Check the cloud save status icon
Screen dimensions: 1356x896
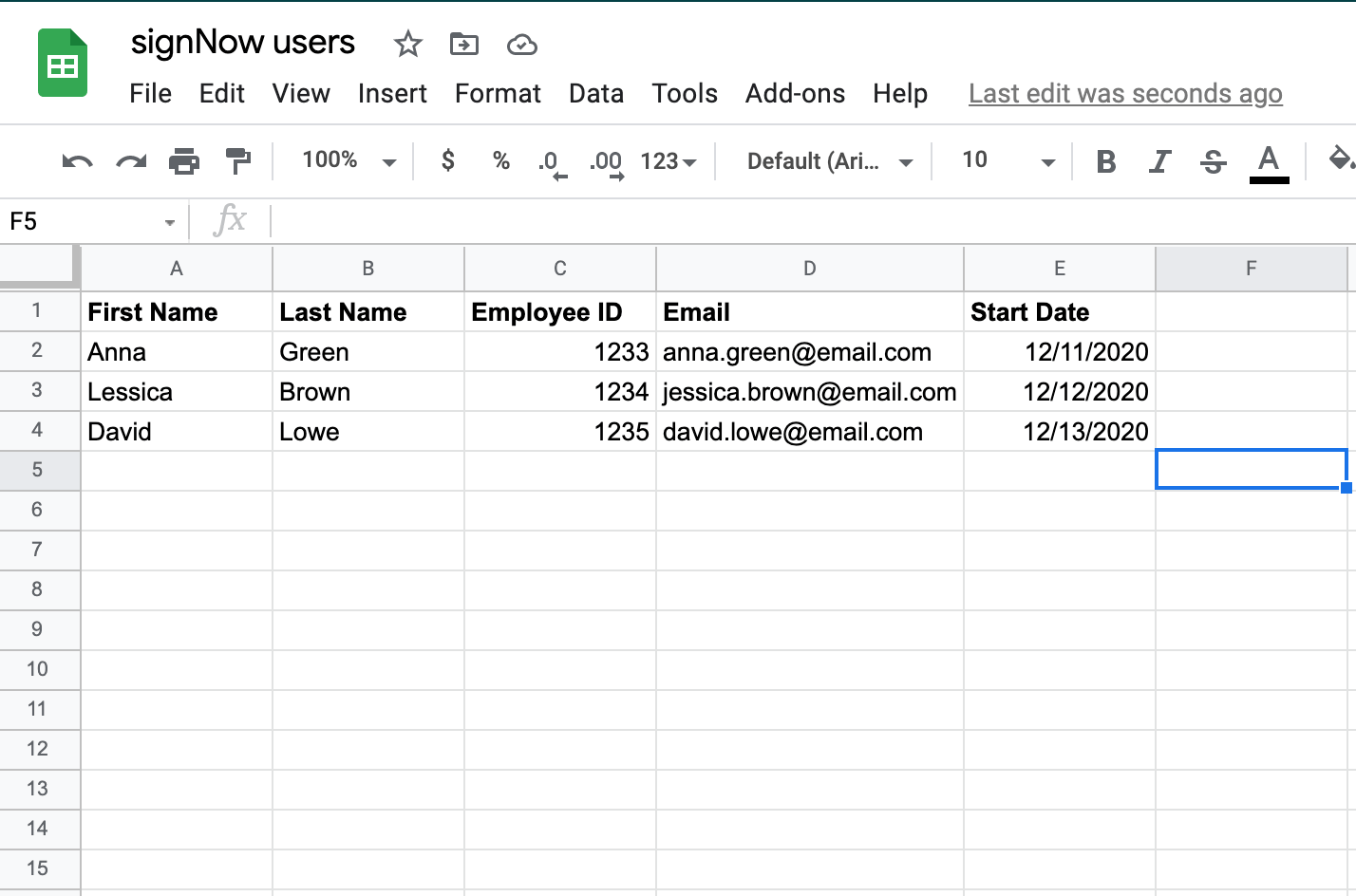521,45
